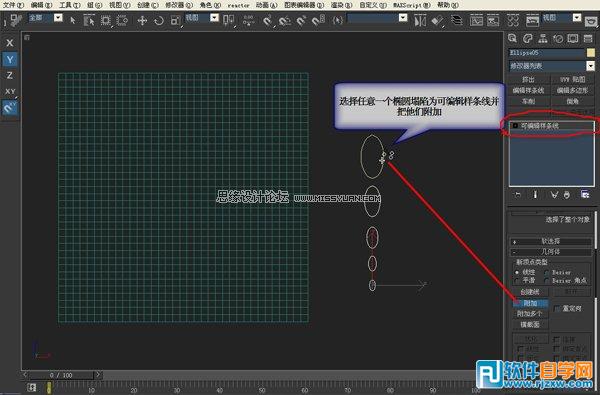Expand the 软选择 rollout
600x395 pixels.
click(x=551, y=242)
